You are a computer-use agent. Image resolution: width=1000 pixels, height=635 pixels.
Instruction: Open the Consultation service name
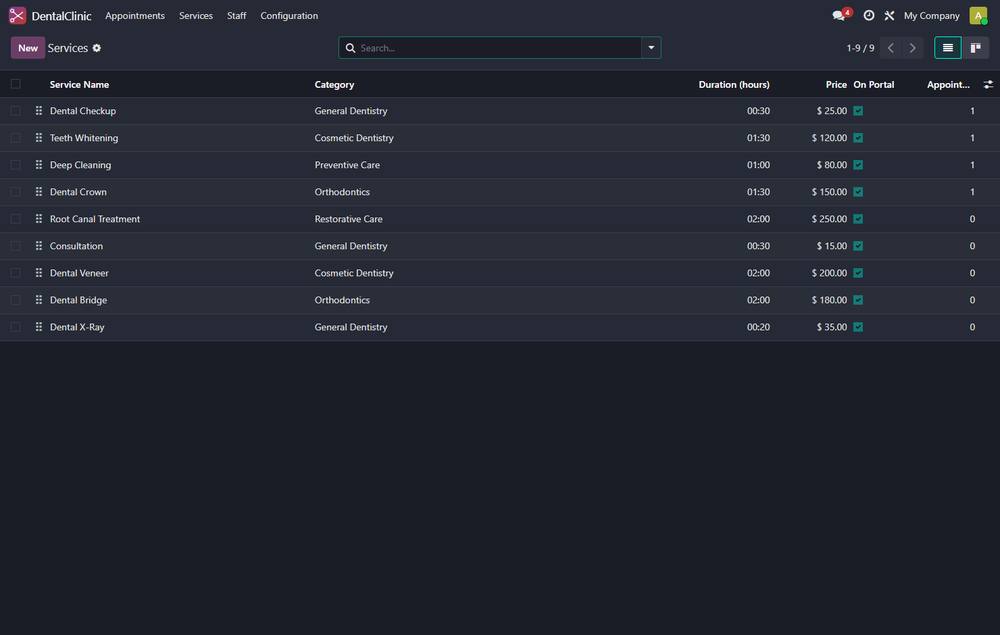[x=76, y=245]
